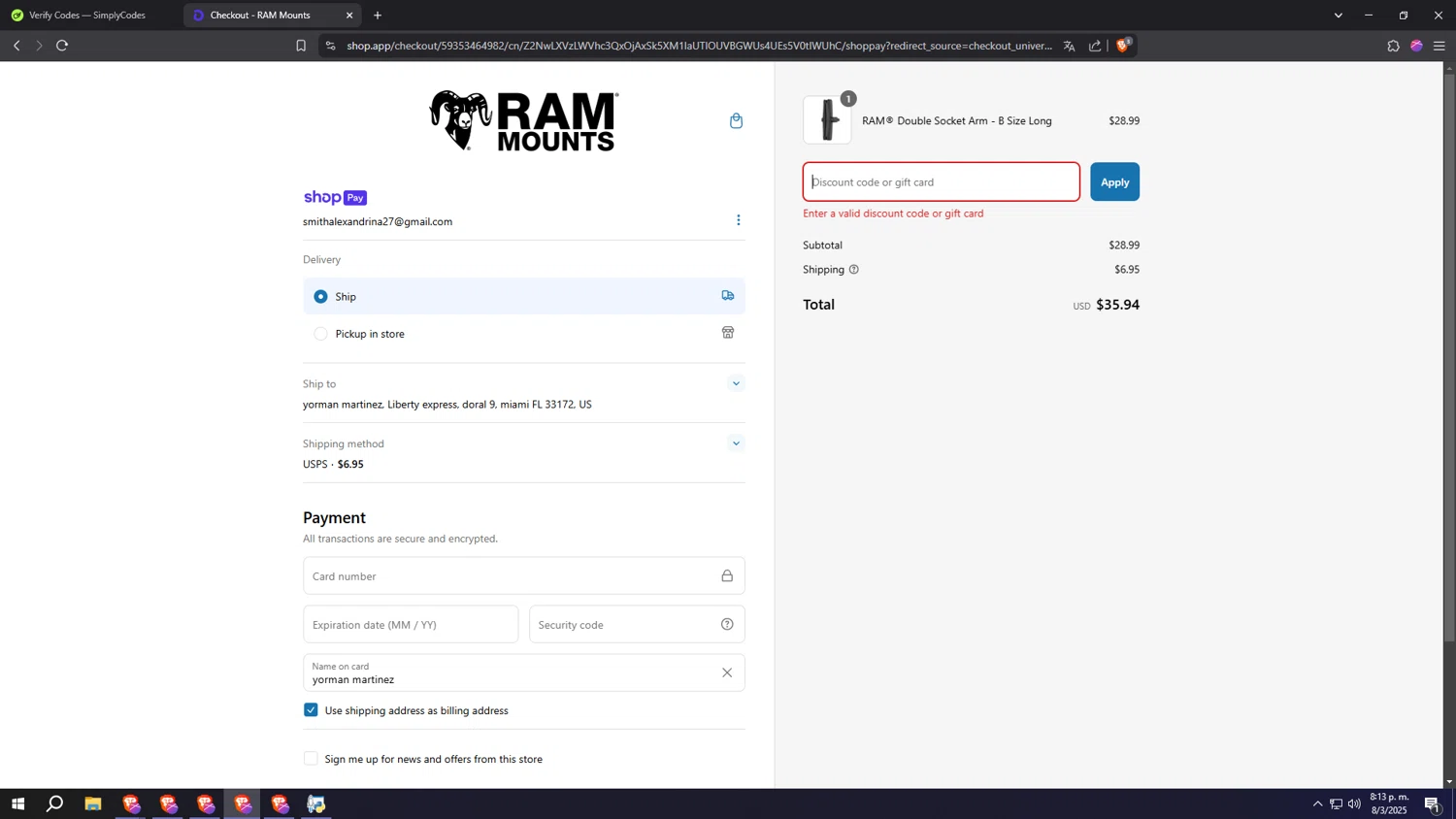Reload the checkout page
Image resolution: width=1456 pixels, height=819 pixels.
[x=62, y=46]
